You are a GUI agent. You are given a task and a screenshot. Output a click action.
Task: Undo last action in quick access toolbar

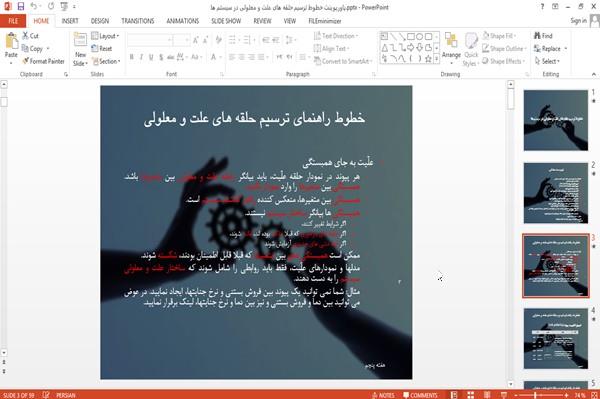(34, 7)
